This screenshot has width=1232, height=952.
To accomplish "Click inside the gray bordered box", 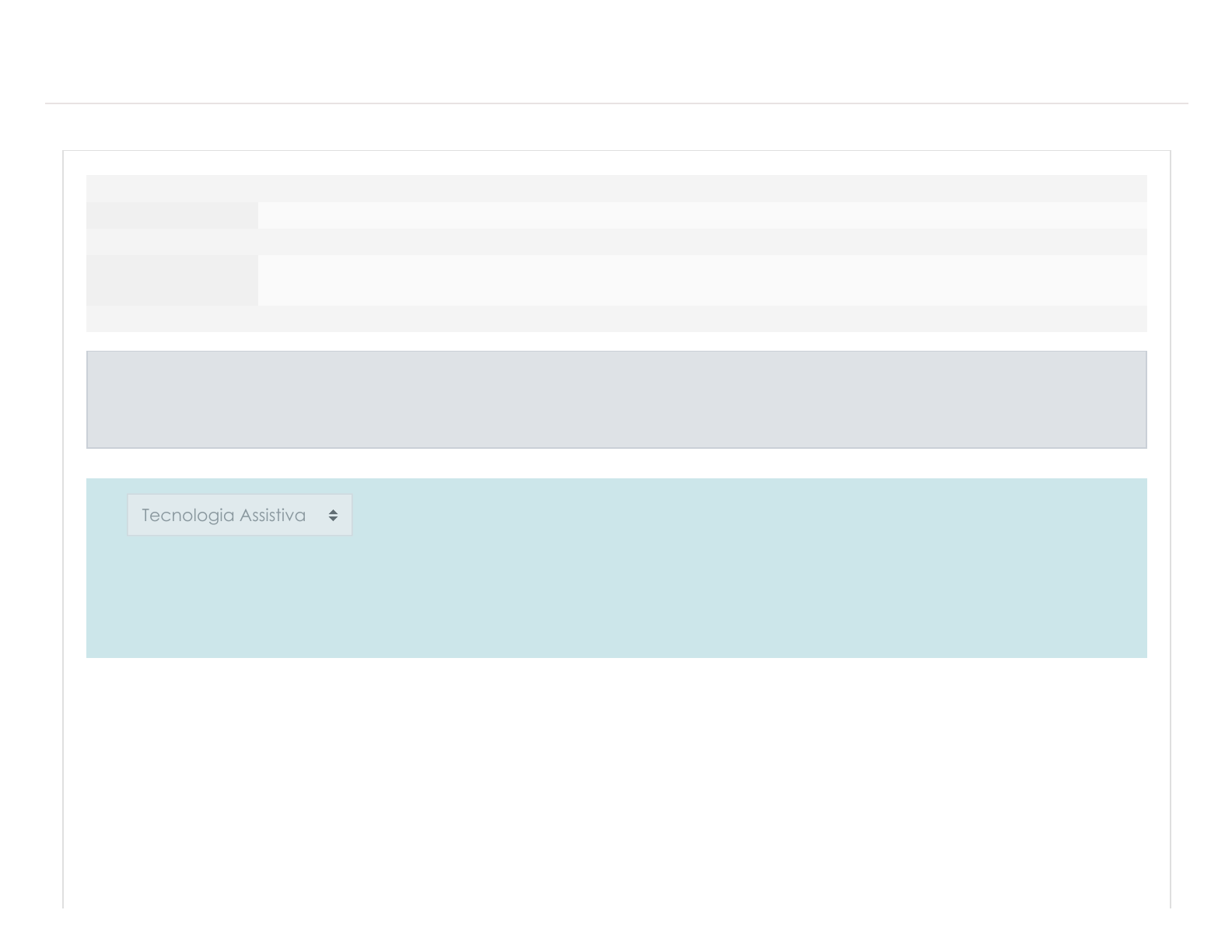I will click(616, 400).
